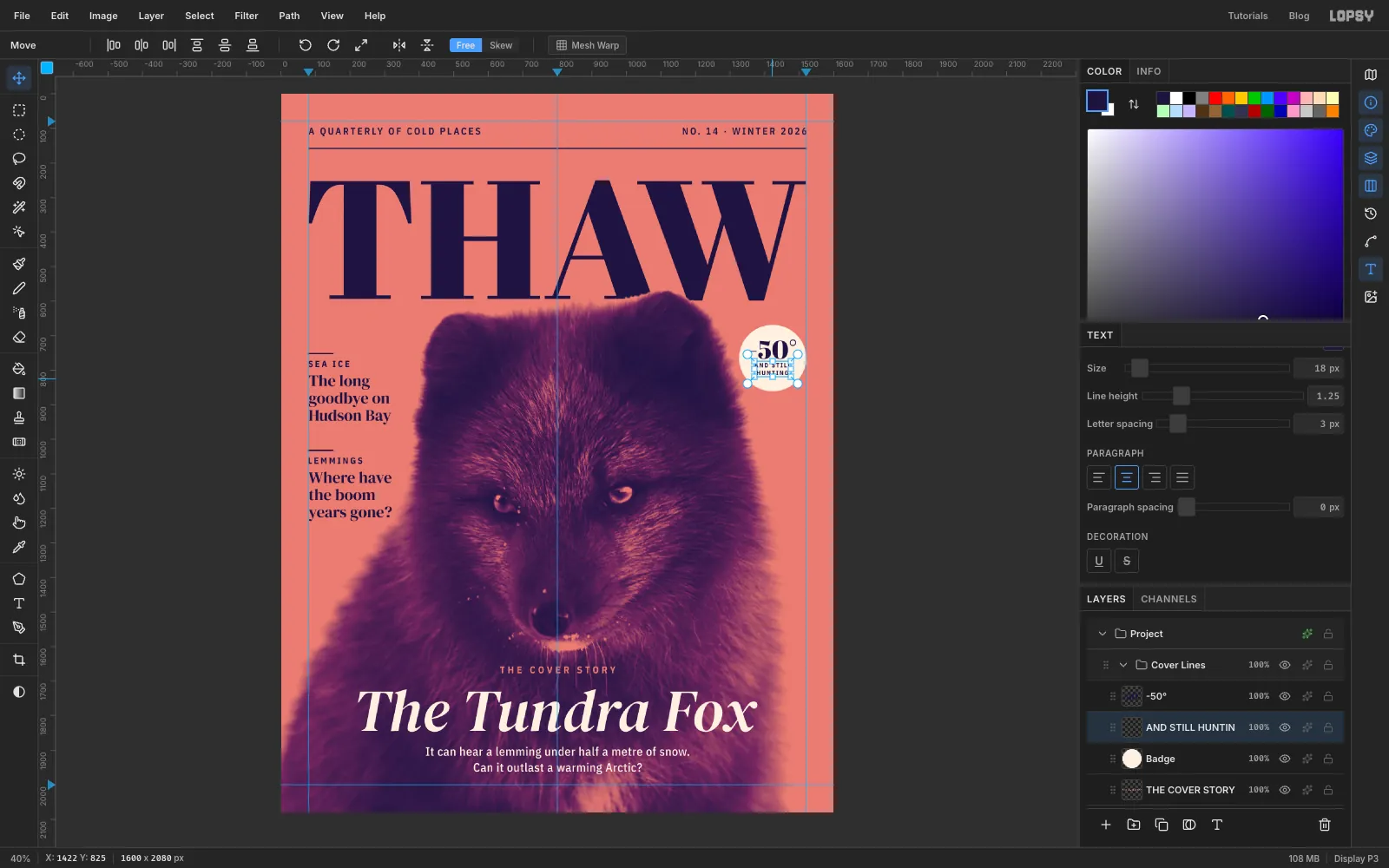Screen dimensions: 1389x868
Task: Select the Lasso tool
Action: (19, 159)
